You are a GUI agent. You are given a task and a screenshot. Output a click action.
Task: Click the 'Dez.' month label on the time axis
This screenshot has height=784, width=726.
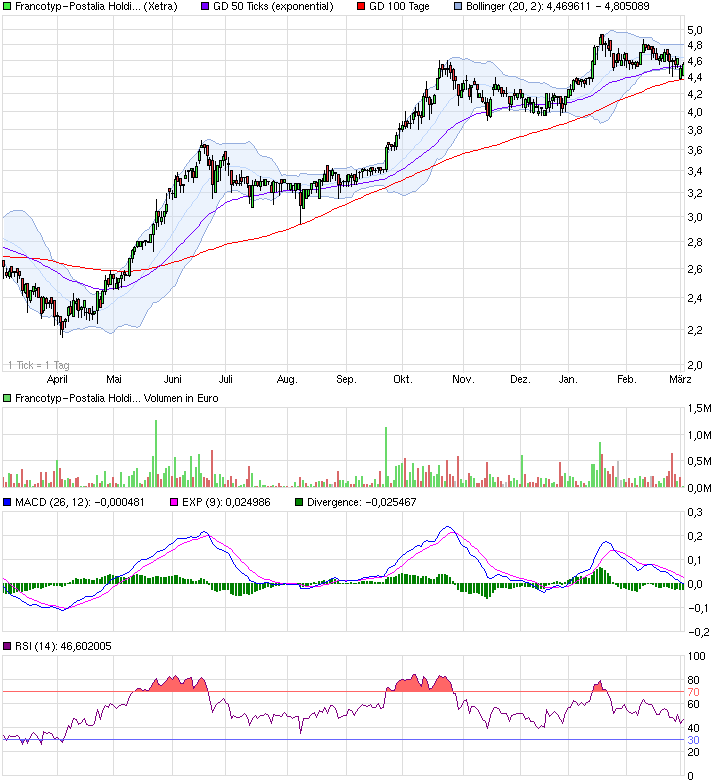pyautogui.click(x=520, y=380)
